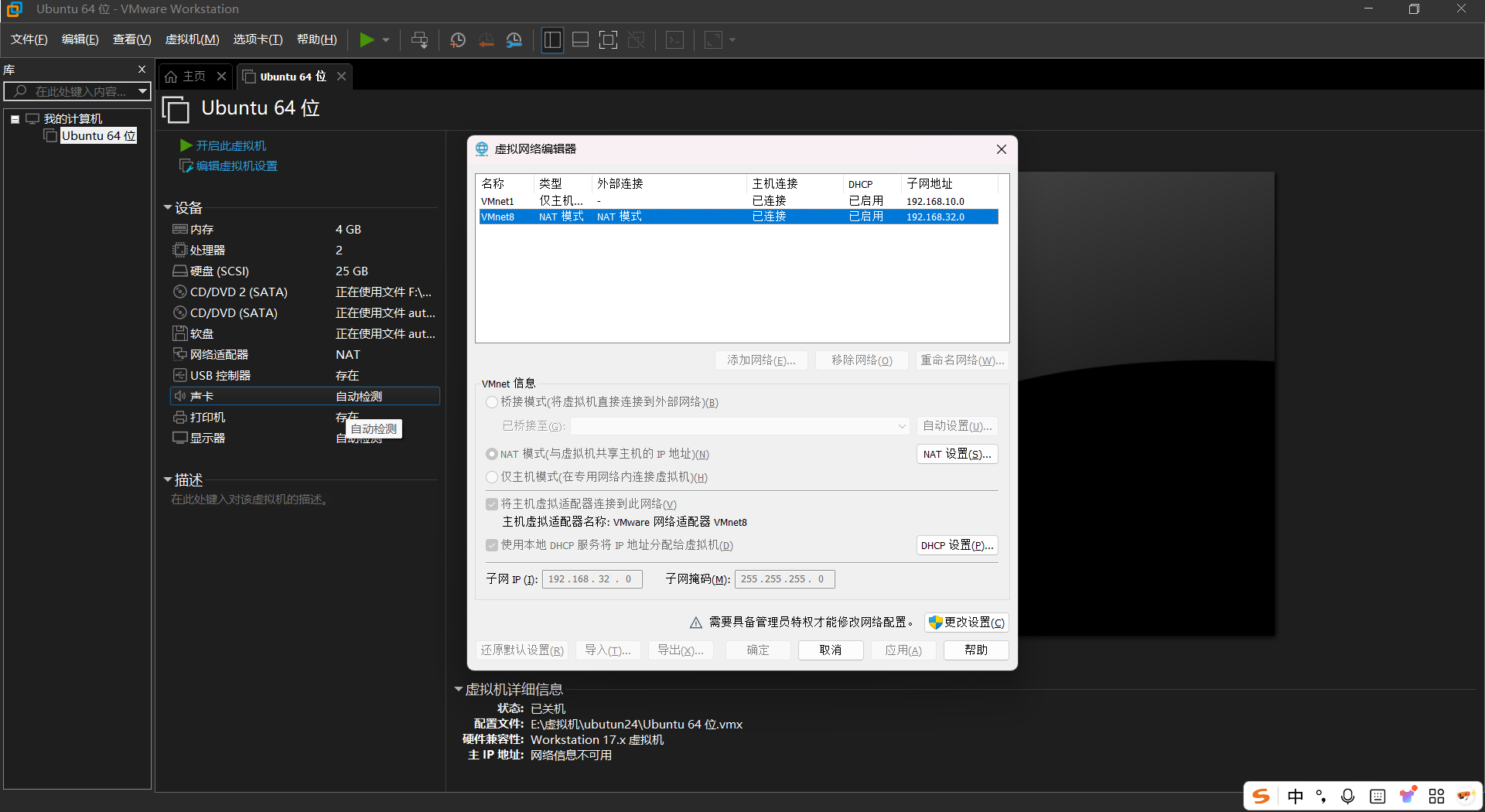This screenshot has width=1485, height=812.
Task: Open the power options dropdown arrow beside play
Action: point(386,40)
